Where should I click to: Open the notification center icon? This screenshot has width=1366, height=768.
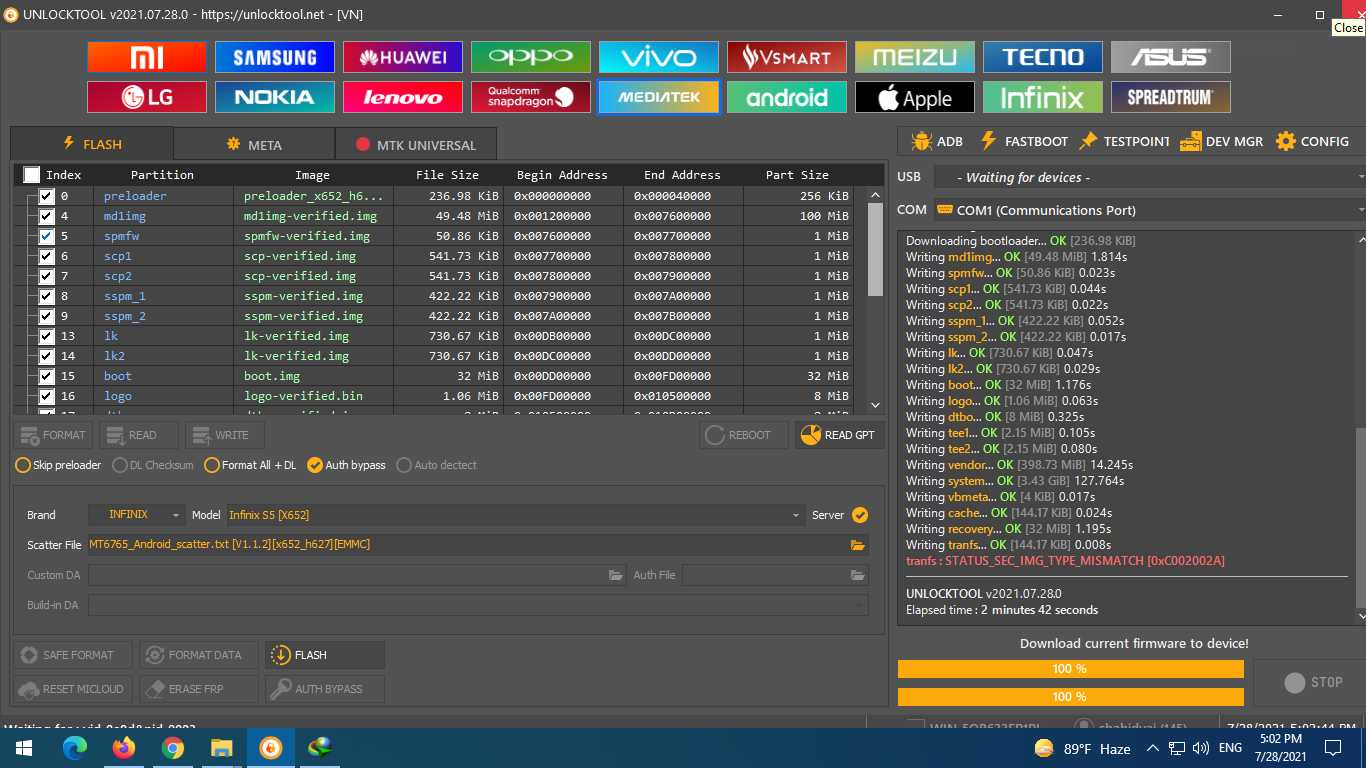[1332, 748]
